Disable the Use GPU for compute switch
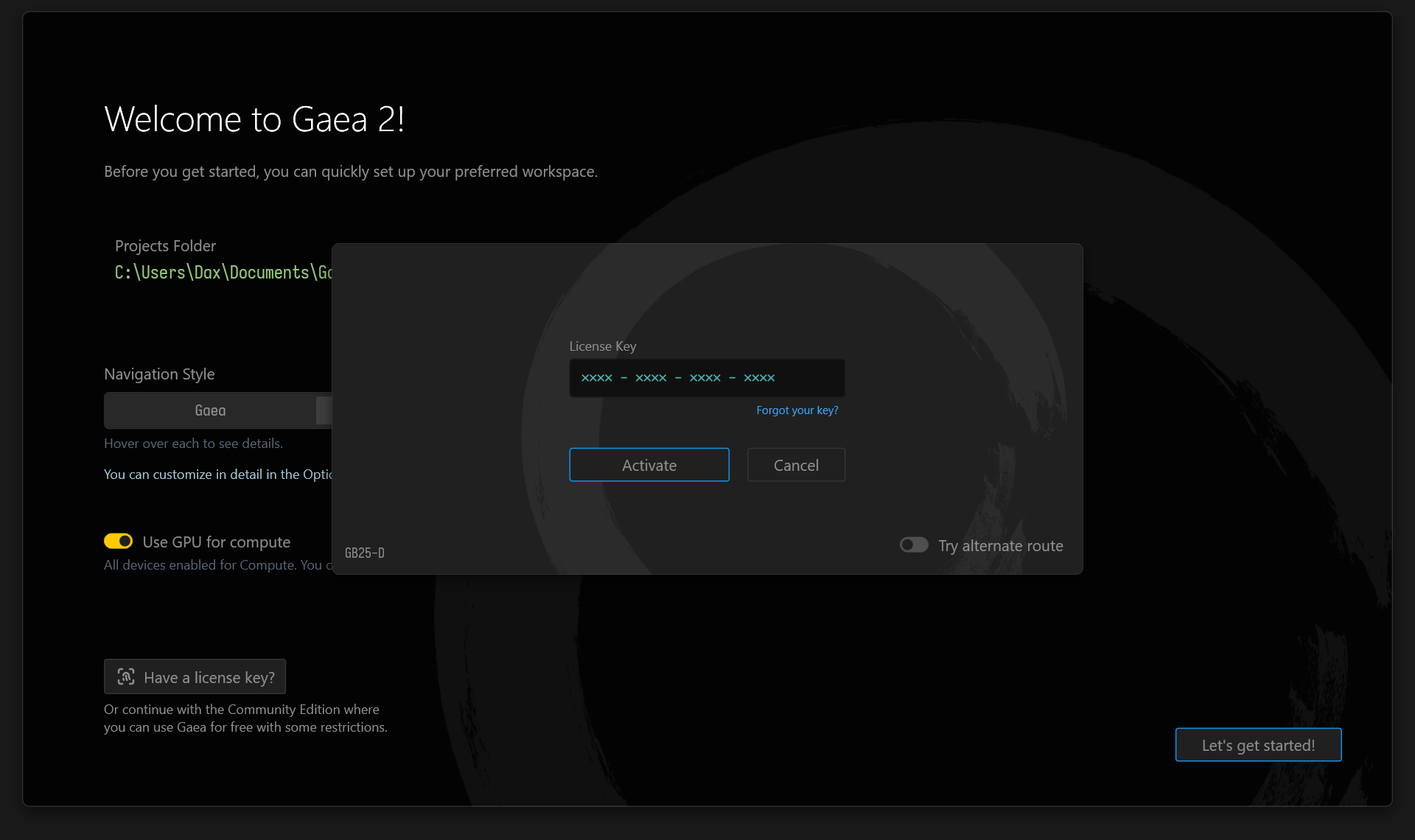The width and height of the screenshot is (1415, 840). pos(118,542)
